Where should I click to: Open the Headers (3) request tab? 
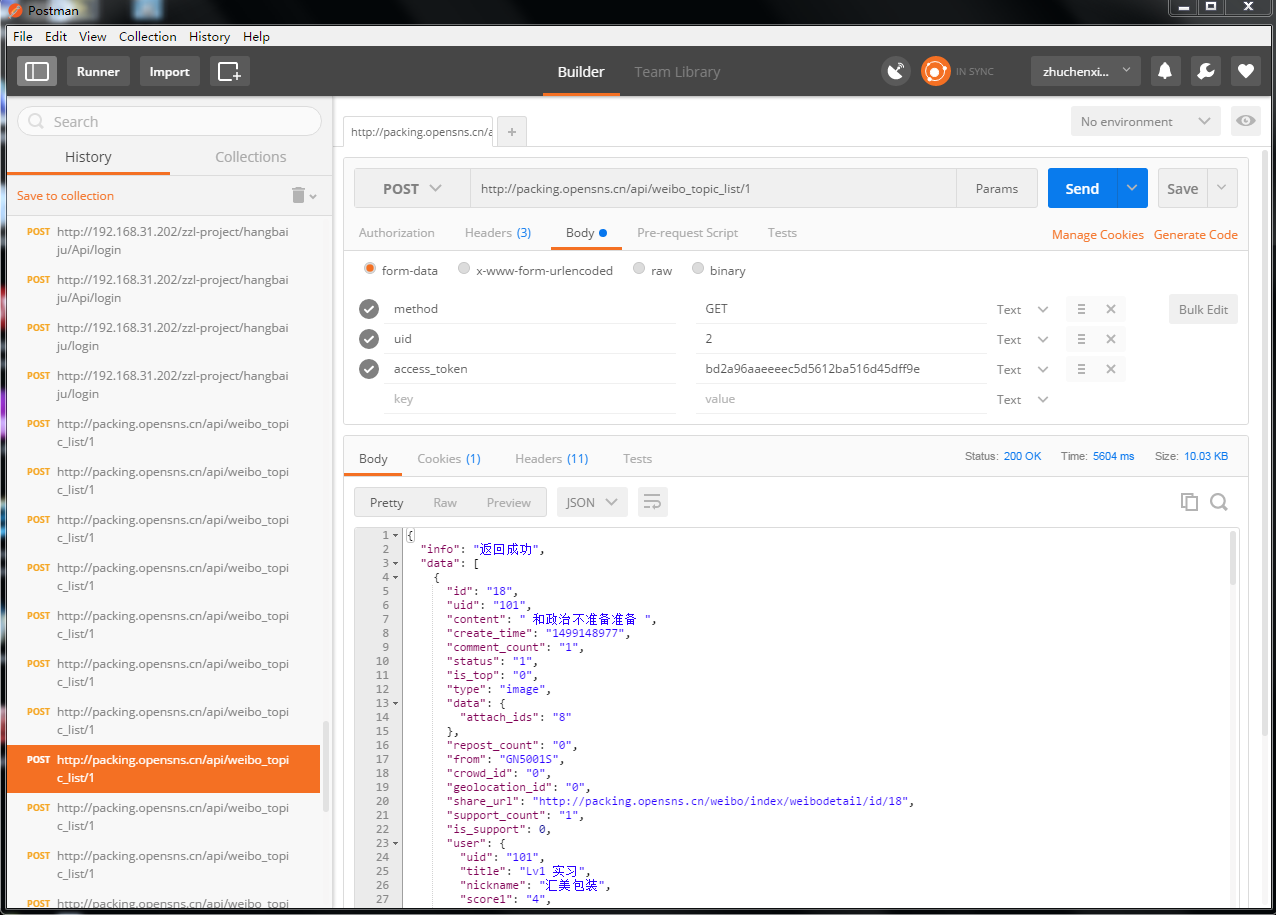click(x=498, y=233)
